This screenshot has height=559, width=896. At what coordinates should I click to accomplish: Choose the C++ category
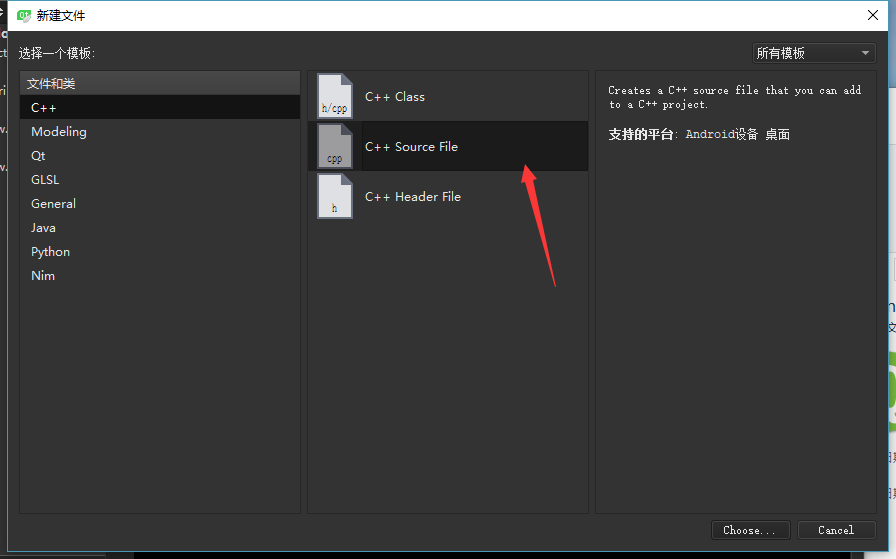pos(160,107)
